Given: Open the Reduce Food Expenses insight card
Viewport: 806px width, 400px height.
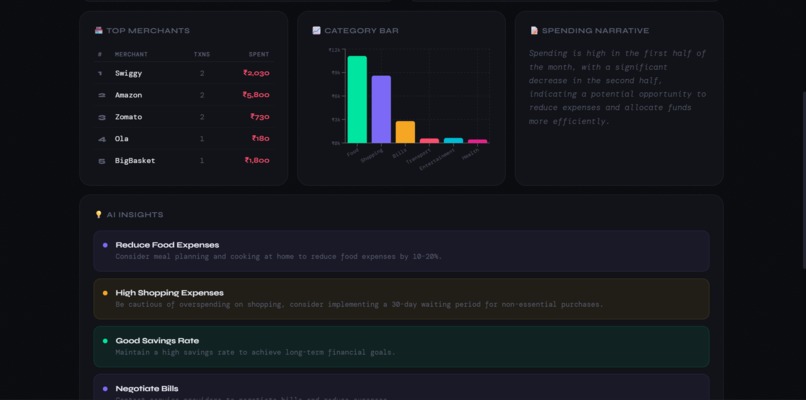Looking at the screenshot, I should click(401, 251).
